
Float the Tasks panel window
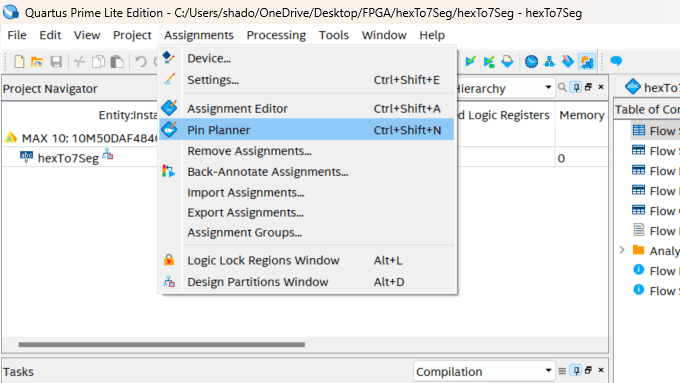pyautogui.click(x=588, y=370)
